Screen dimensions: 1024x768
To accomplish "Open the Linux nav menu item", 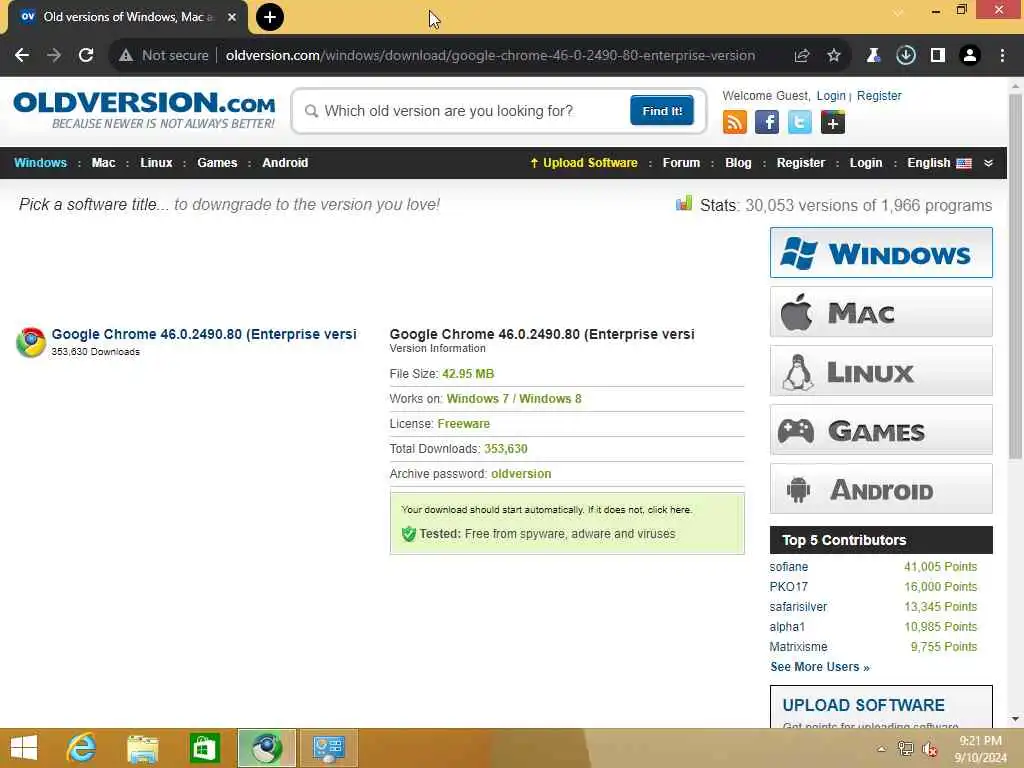I will tap(156, 163).
